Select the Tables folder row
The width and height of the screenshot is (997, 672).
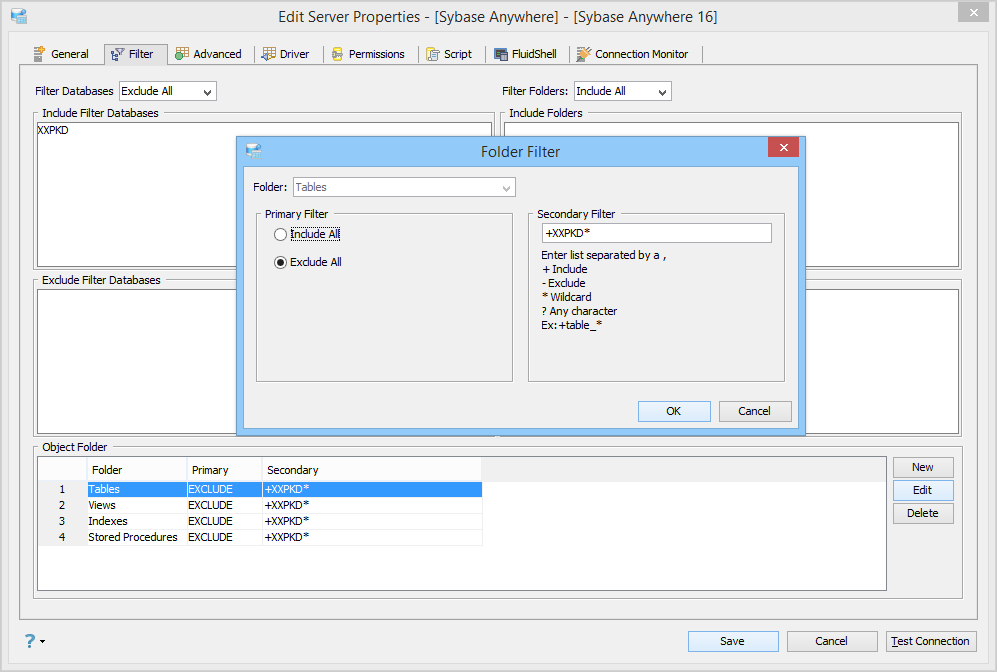click(x=259, y=490)
